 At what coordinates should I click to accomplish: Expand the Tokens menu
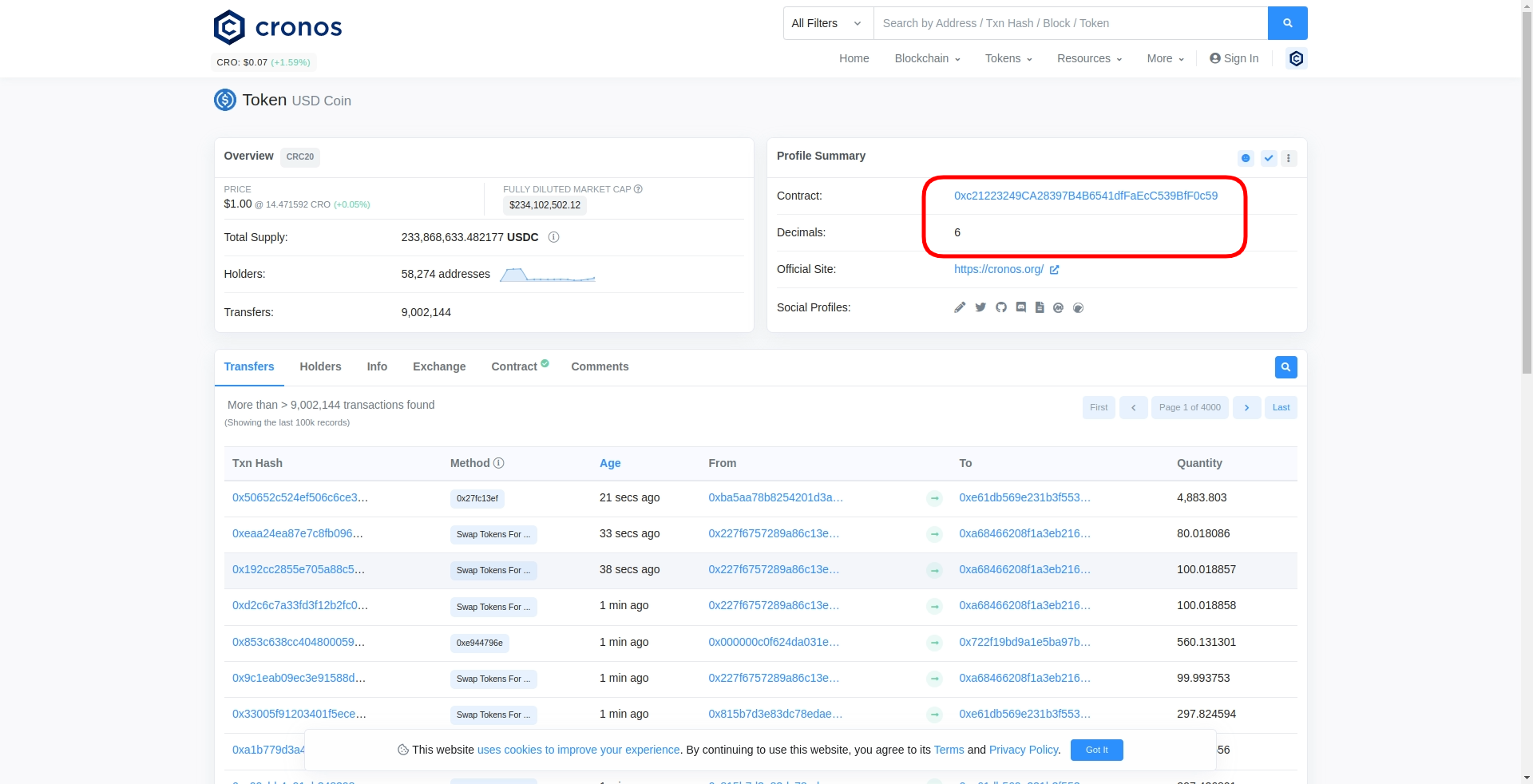tap(1008, 58)
